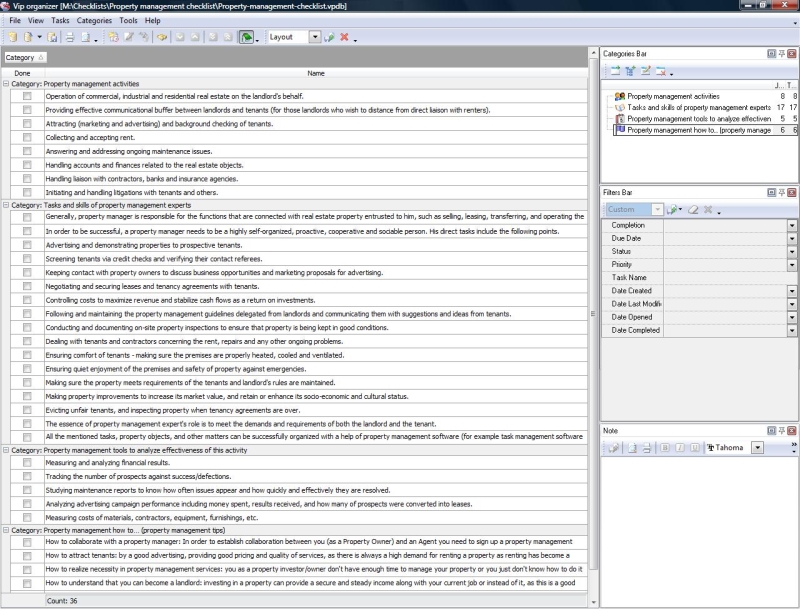Click the red X delete layout icon

[344, 37]
